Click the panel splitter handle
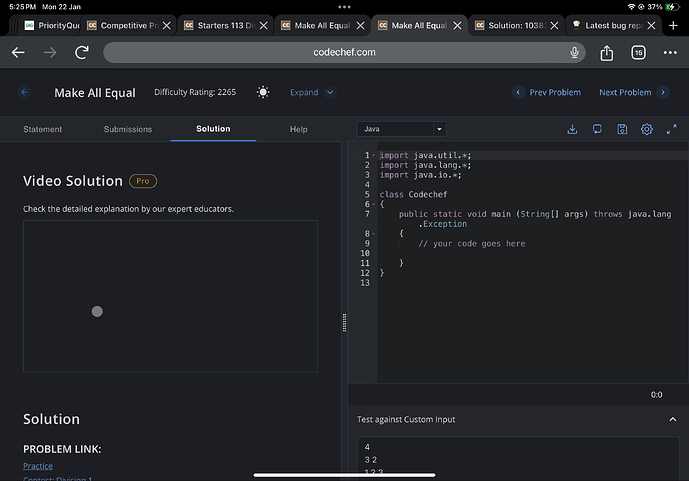This screenshot has width=689, height=481. pyautogui.click(x=344, y=323)
